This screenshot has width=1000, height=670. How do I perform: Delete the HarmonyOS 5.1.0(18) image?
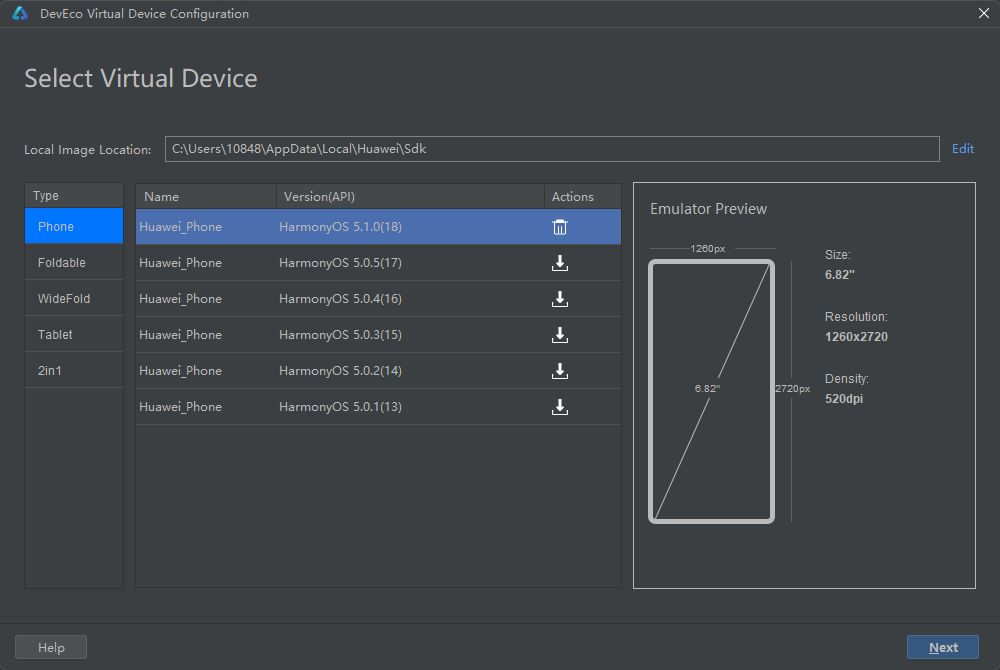coord(559,227)
